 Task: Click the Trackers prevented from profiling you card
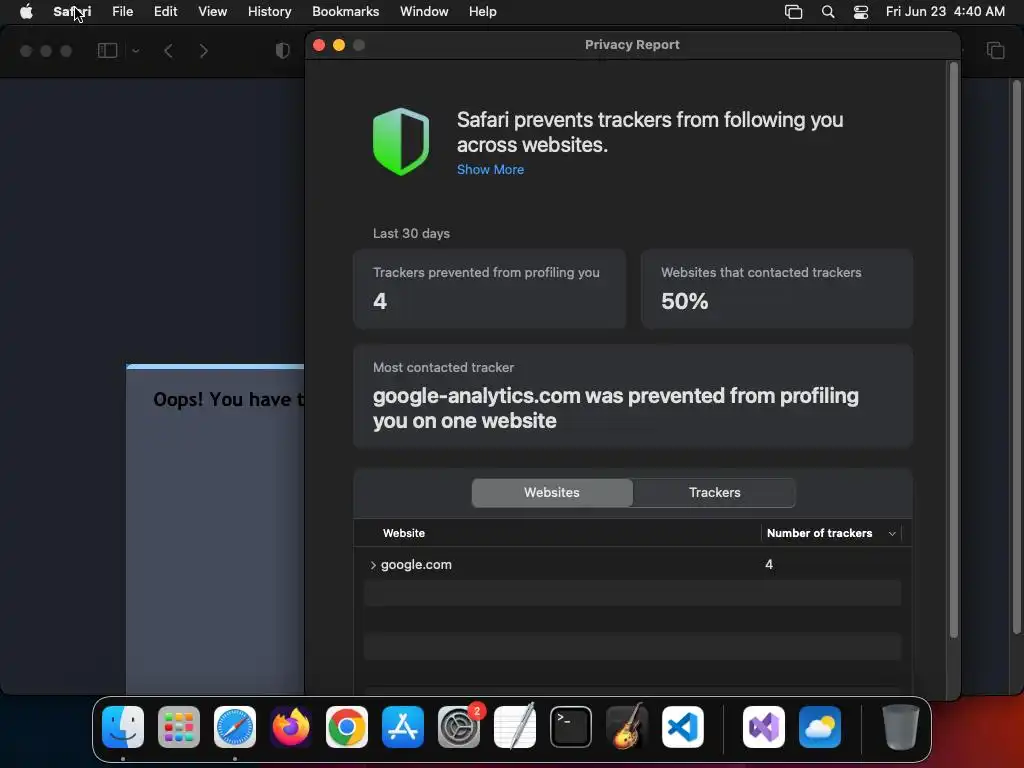coord(489,288)
